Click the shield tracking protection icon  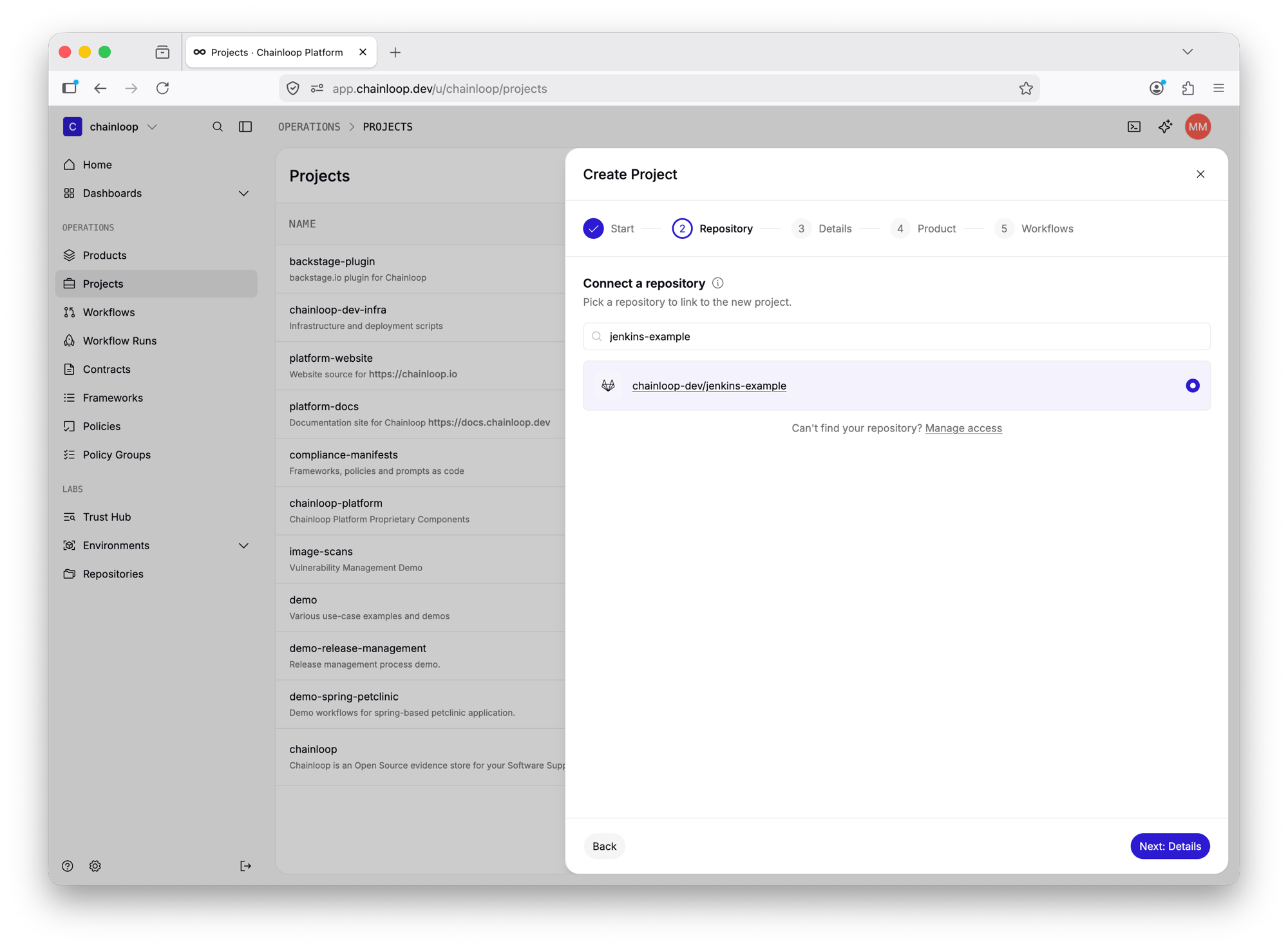tap(293, 88)
